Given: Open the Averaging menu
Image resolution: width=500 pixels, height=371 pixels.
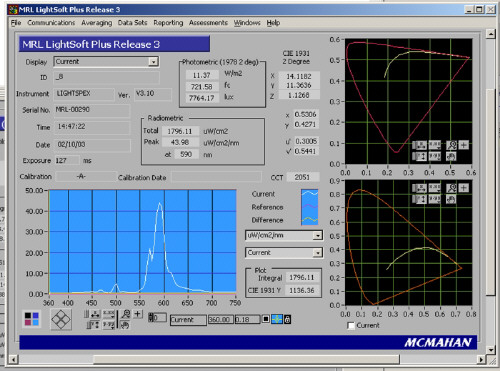Looking at the screenshot, I should [97, 23].
